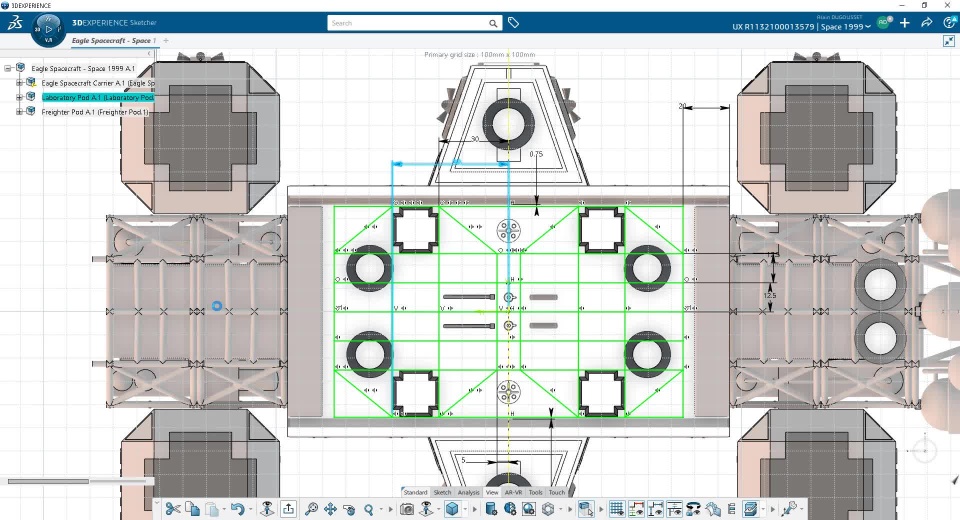
Task: Click the gray hexagon mesh icon
Action: click(548, 509)
